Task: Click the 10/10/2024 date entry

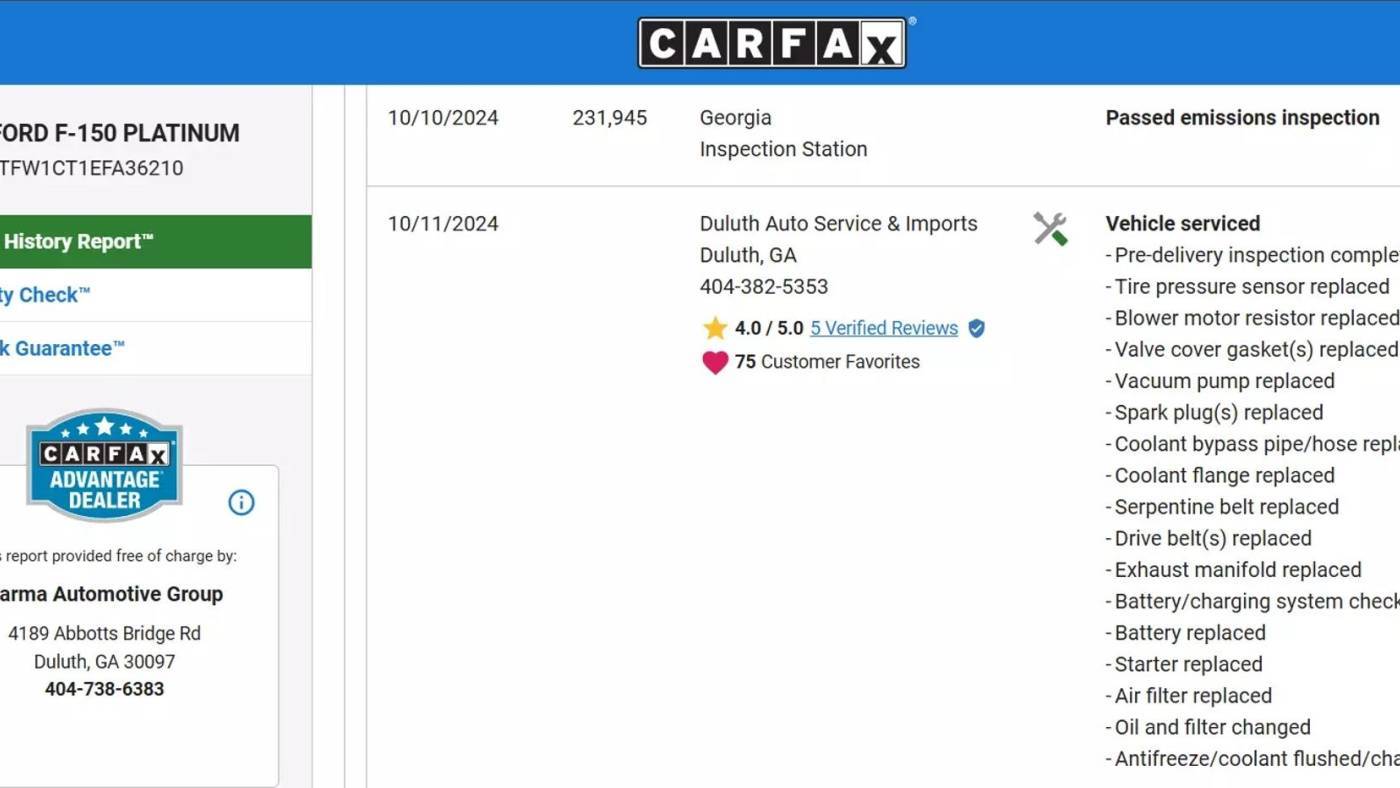Action: [443, 118]
